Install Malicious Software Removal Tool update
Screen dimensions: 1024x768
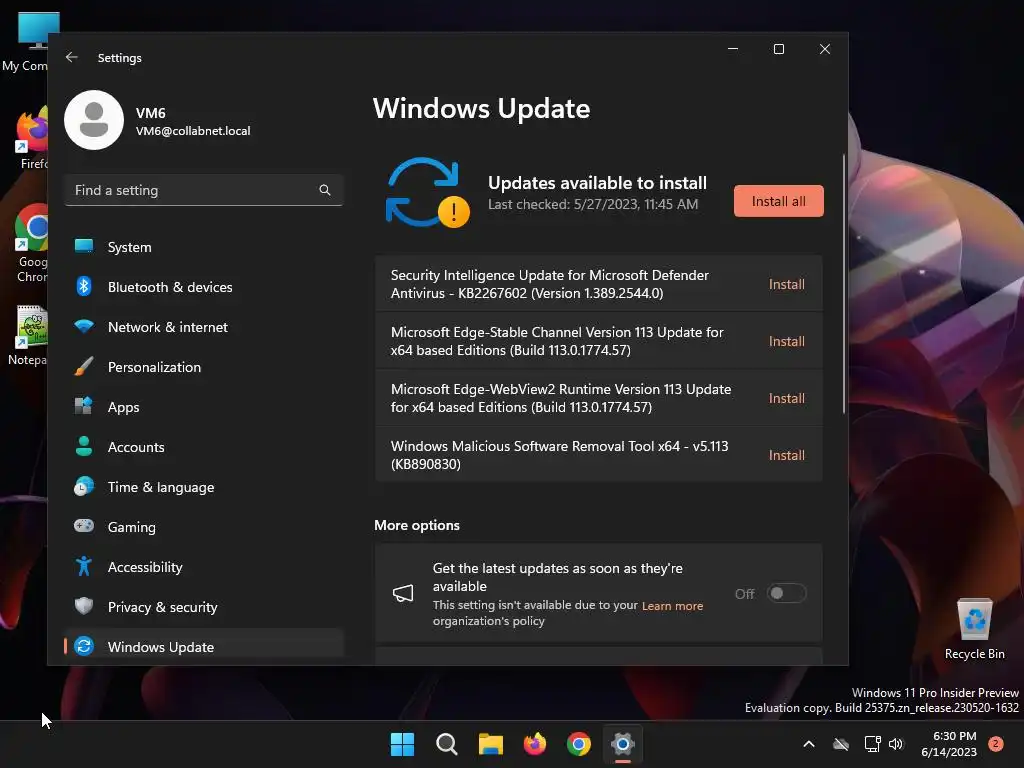(786, 455)
